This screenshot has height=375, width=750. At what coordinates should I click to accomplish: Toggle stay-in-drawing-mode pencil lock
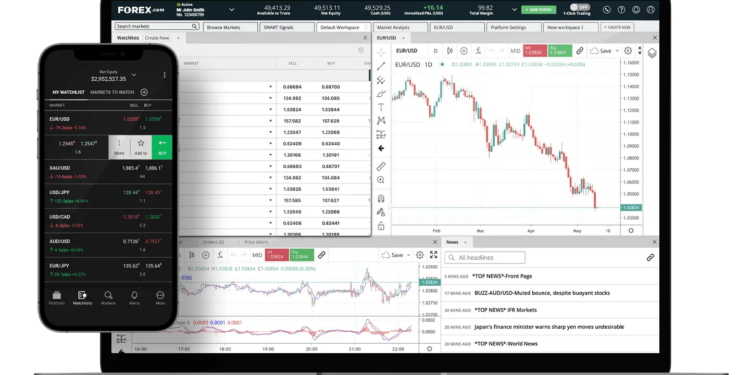(x=381, y=212)
